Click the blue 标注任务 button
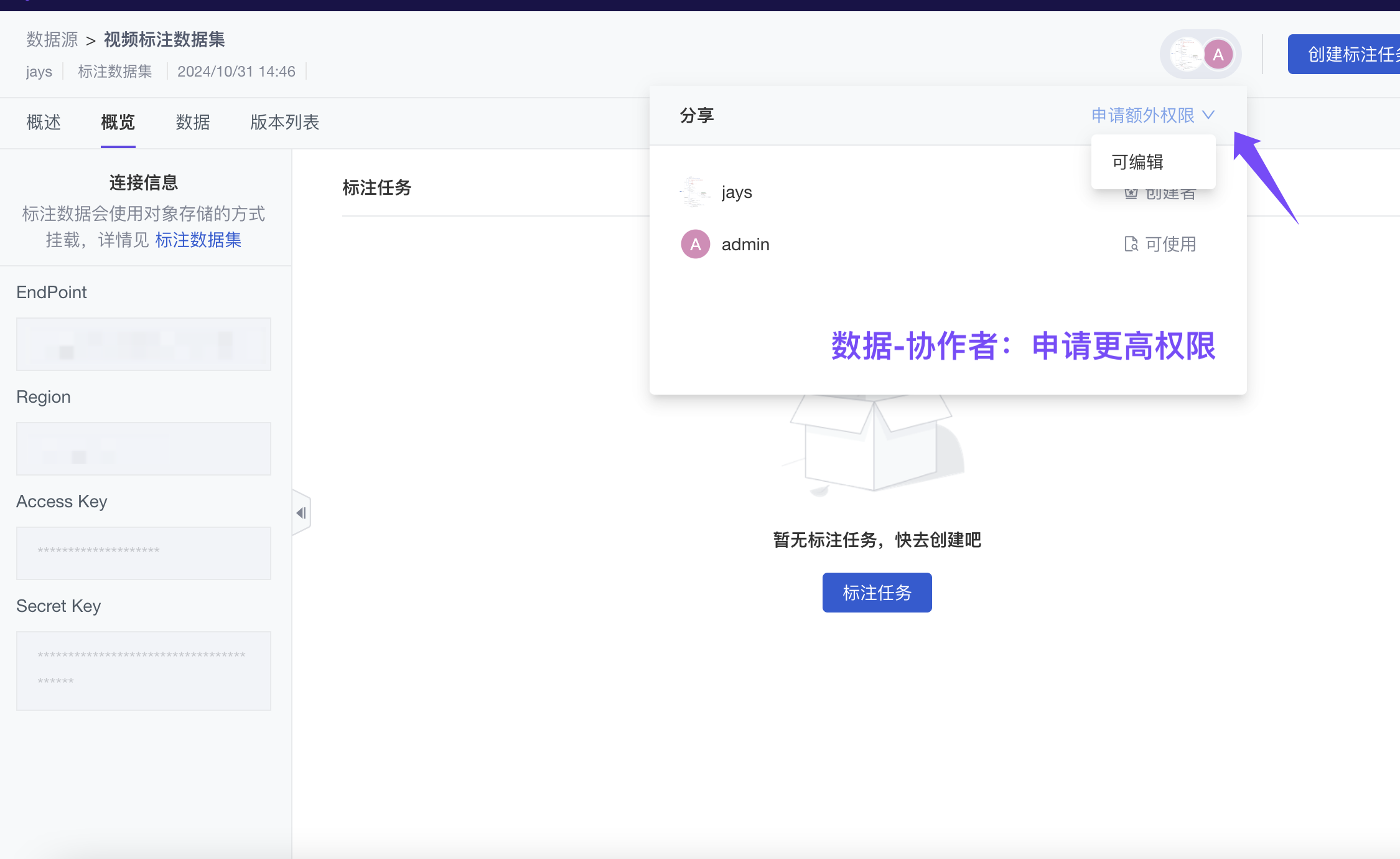 coord(877,593)
